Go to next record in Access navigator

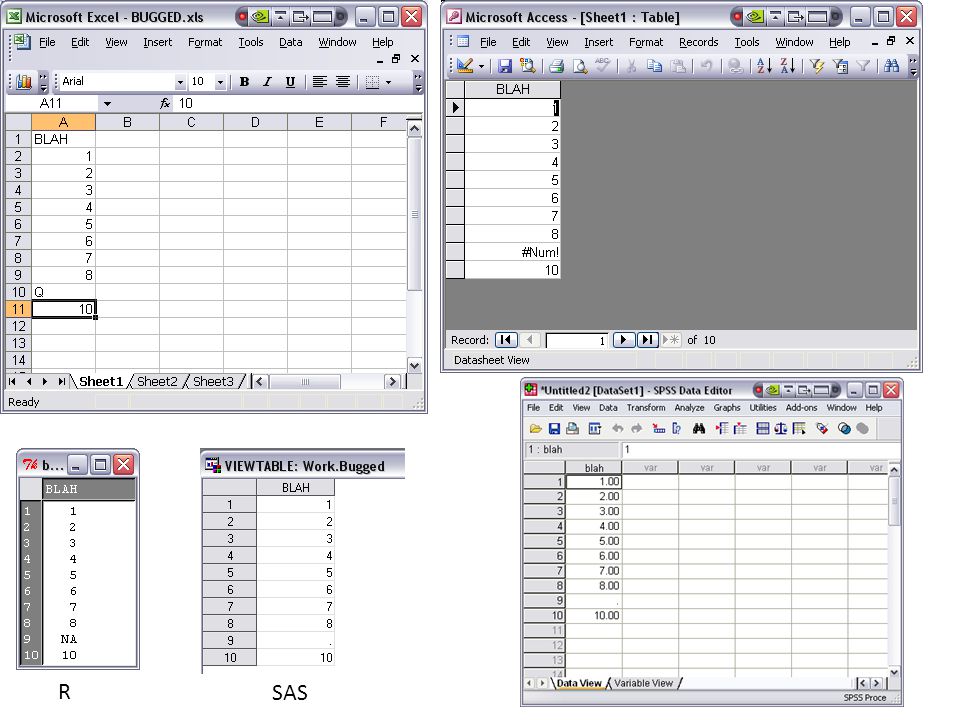click(623, 340)
